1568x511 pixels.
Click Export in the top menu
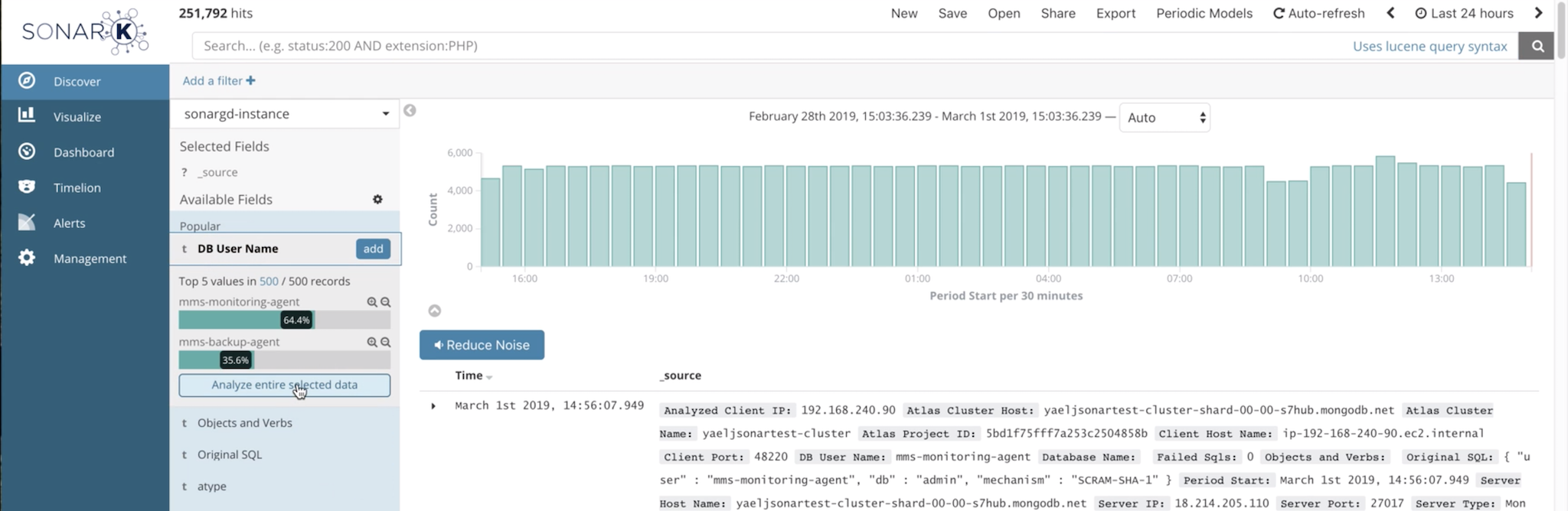pyautogui.click(x=1116, y=13)
